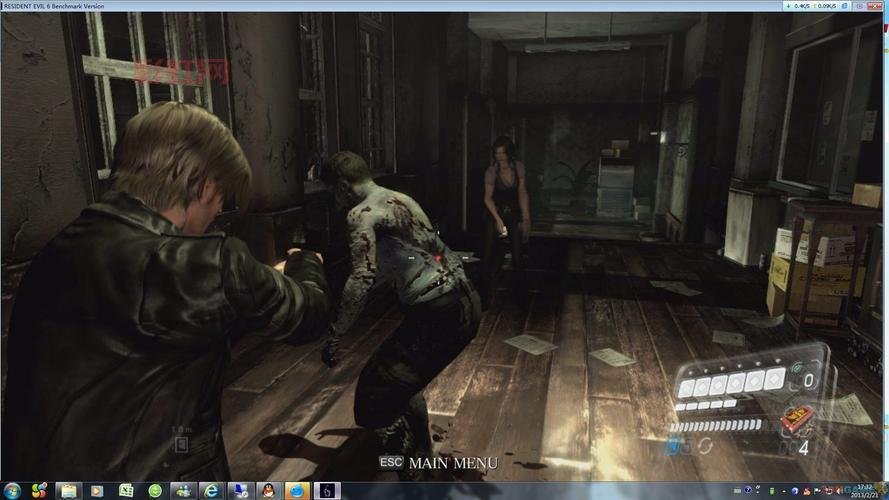Screen dimensions: 889x500
Task: Click the keyboard input tray icon
Action: pyautogui.click(x=737, y=491)
